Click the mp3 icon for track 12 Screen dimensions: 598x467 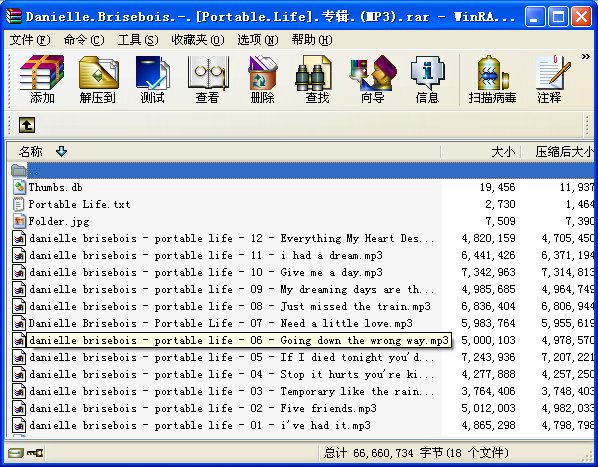(x=19, y=238)
